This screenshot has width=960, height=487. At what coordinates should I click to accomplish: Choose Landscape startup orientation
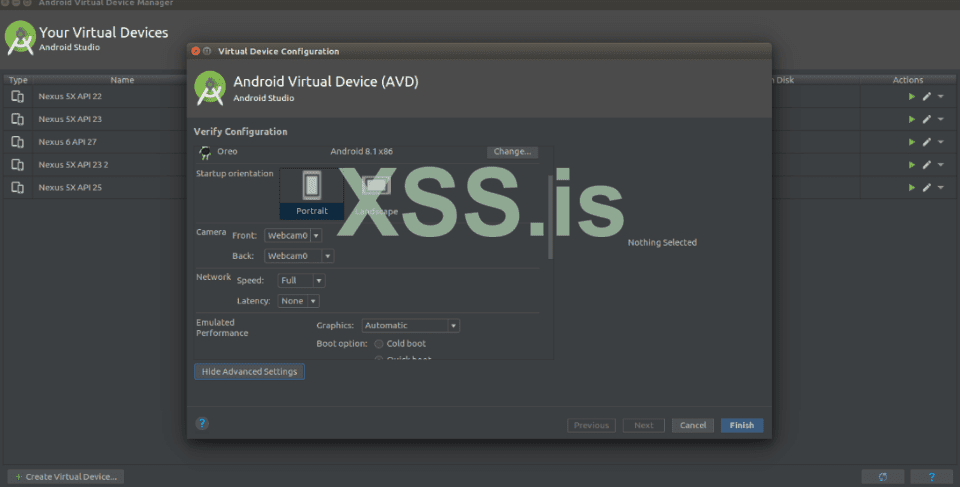coord(376,194)
